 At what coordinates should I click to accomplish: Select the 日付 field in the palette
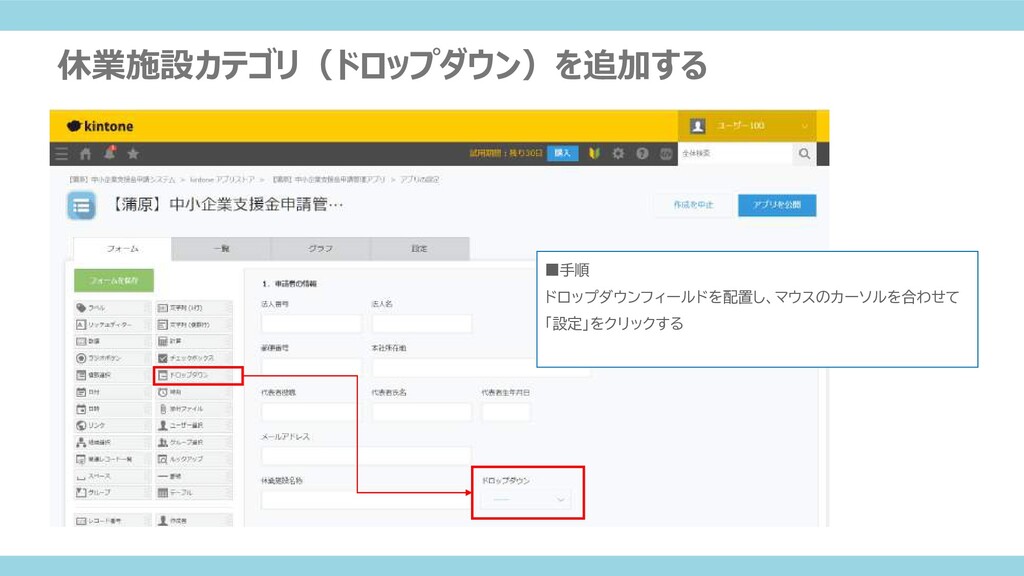pos(112,392)
